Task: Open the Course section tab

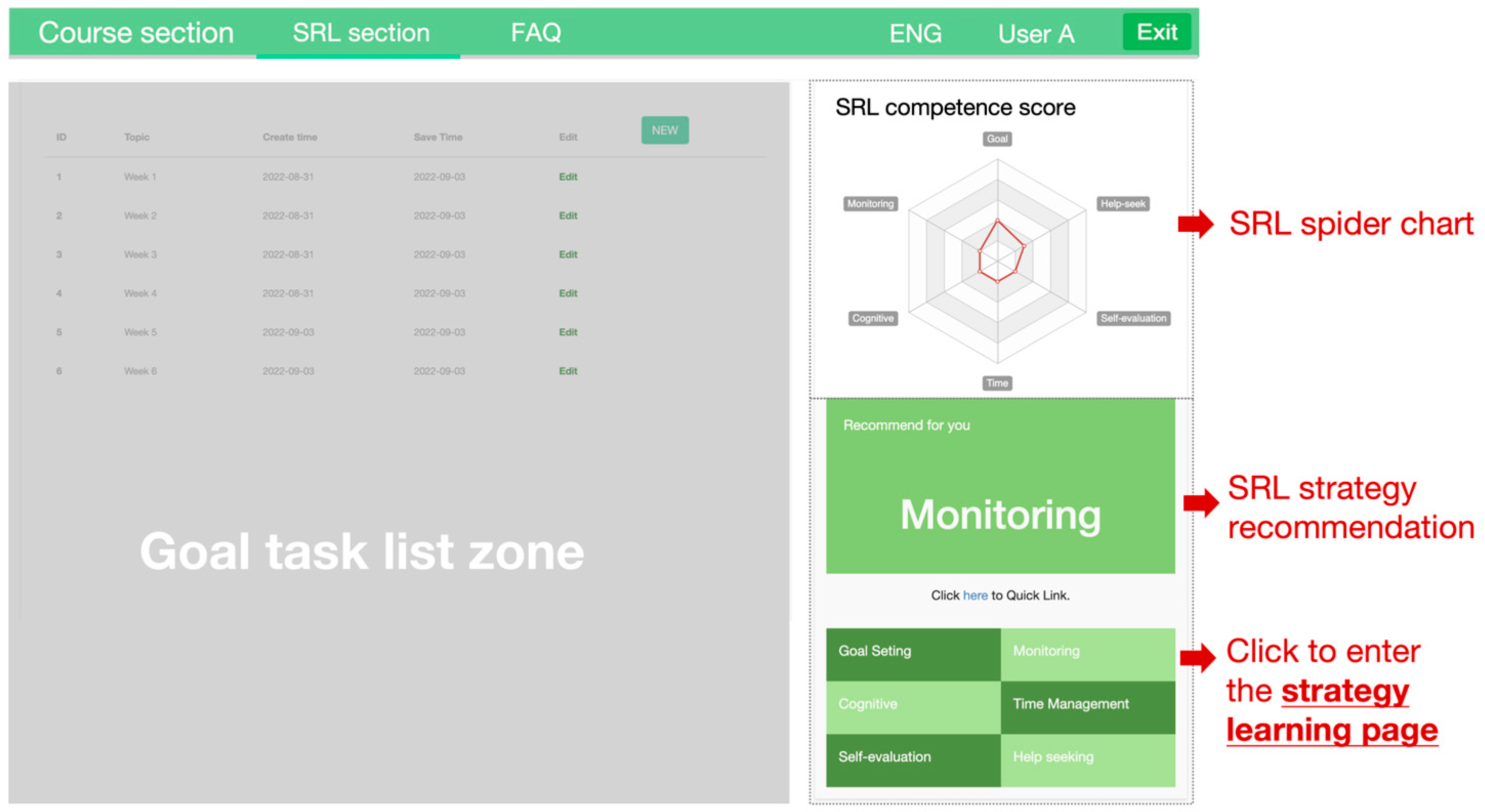Action: pos(136,33)
